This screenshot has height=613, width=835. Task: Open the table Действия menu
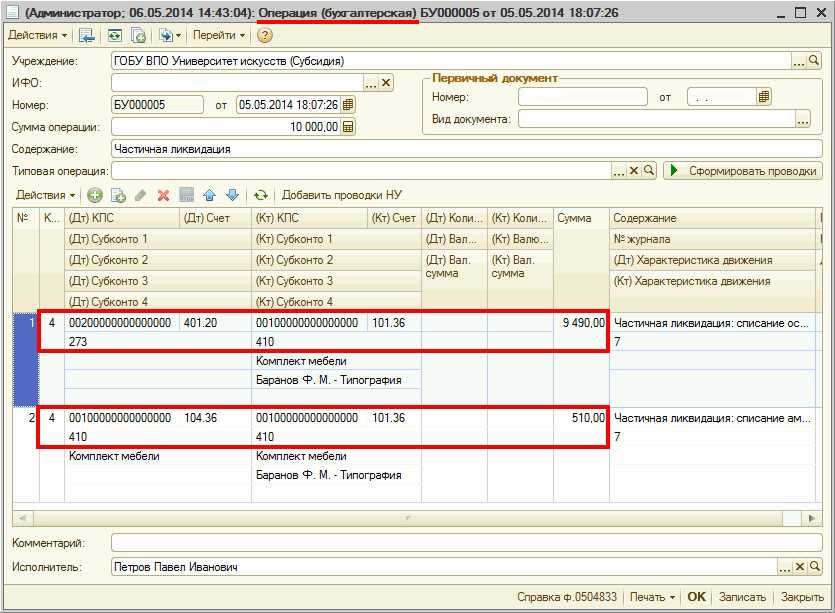coord(45,195)
